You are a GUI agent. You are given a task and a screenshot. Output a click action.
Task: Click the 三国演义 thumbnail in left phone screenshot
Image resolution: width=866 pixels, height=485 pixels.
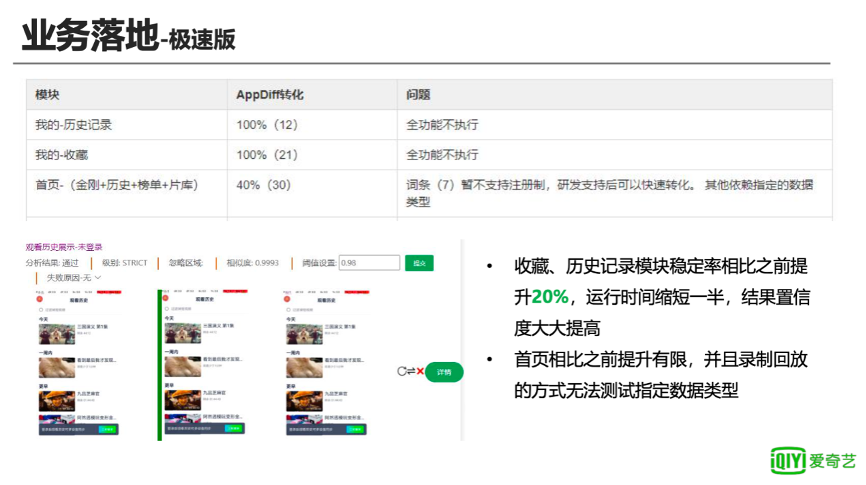pos(56,335)
